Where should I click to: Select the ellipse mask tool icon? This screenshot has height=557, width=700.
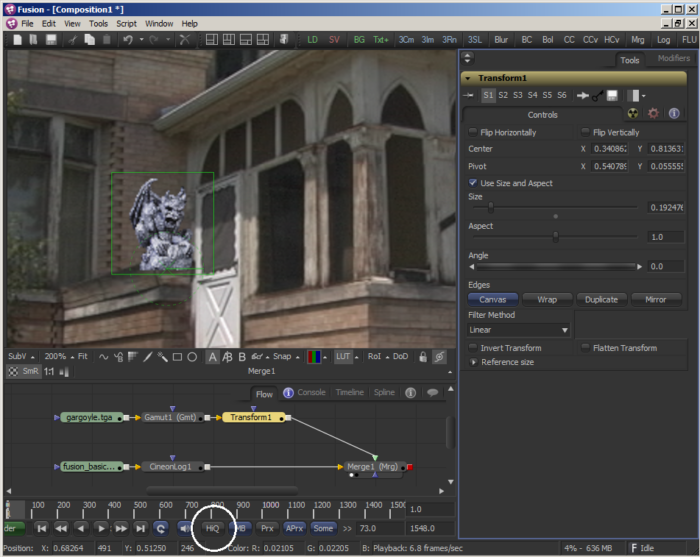[x=192, y=357]
